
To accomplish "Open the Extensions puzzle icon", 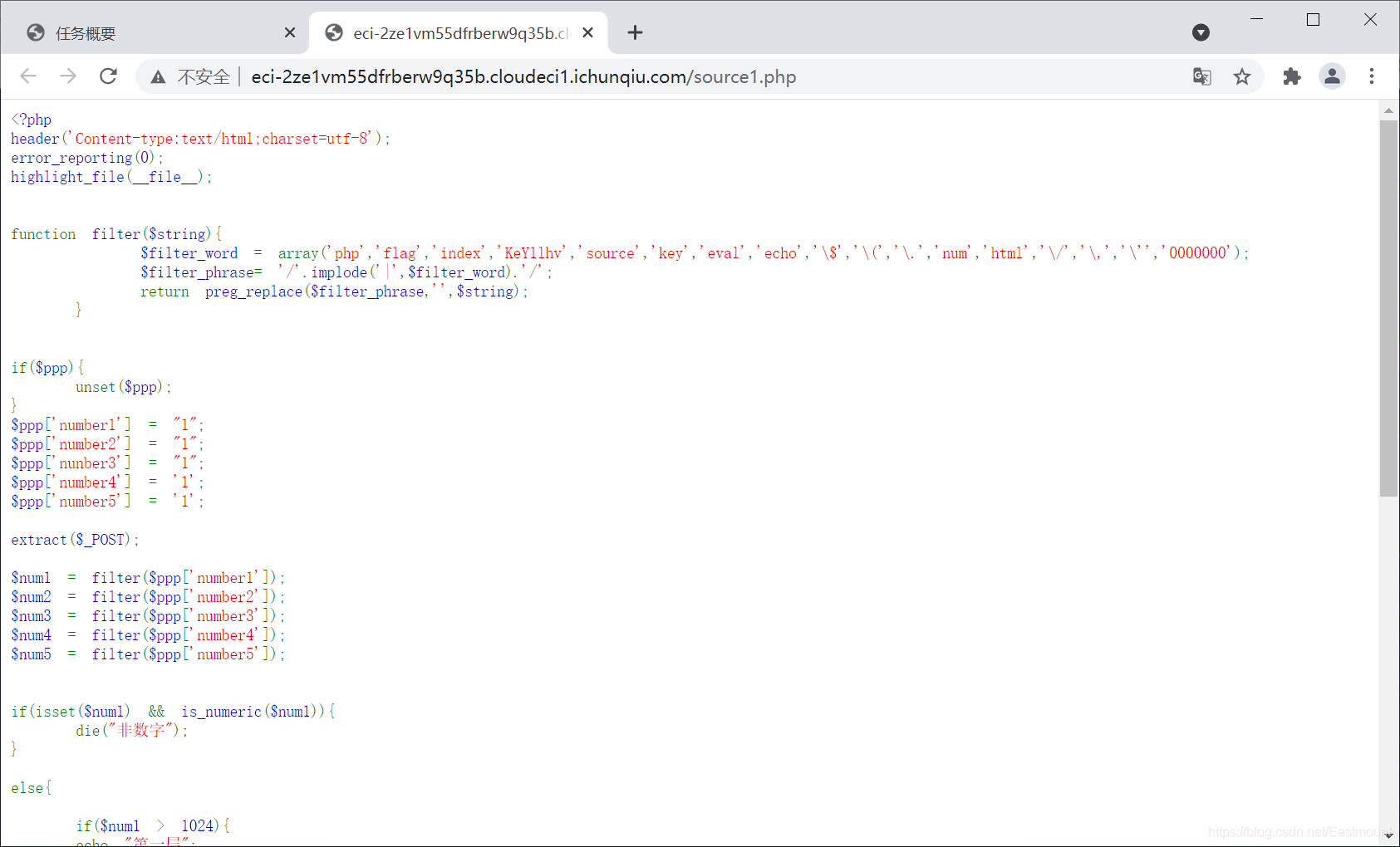I will (x=1292, y=76).
